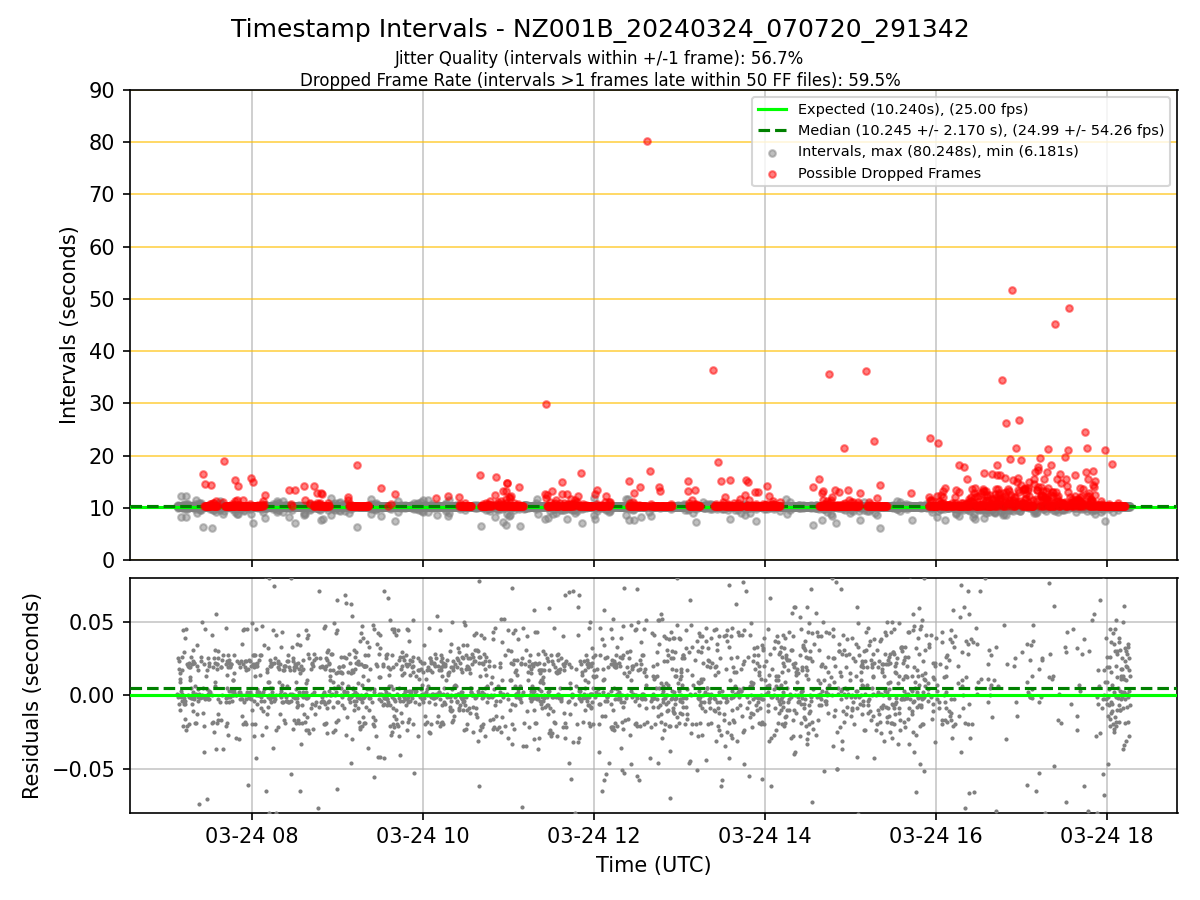Screen dimensions: 1200x900
Task: Click the Residuals (seconds) y-axis label
Action: (32, 696)
